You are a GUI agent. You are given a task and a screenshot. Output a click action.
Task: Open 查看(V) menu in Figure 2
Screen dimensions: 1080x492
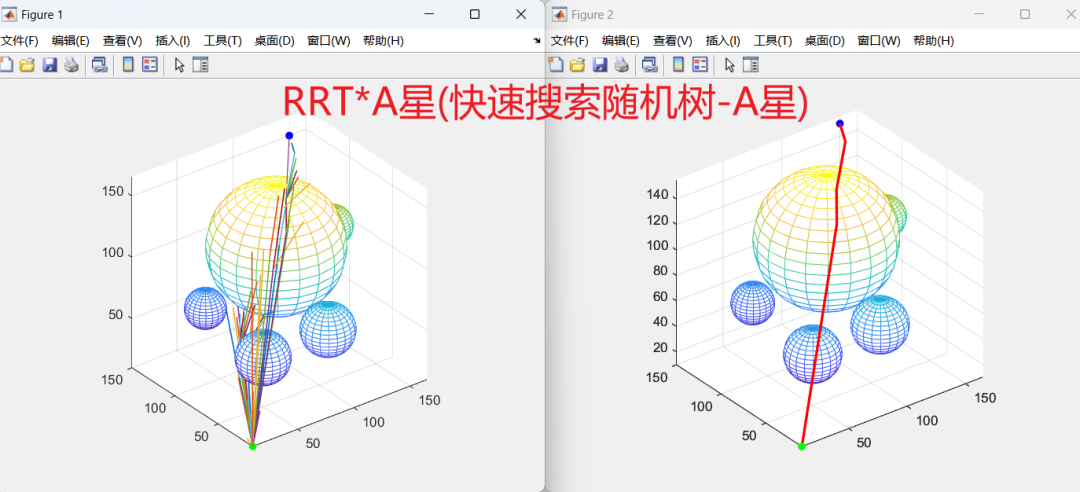click(673, 41)
